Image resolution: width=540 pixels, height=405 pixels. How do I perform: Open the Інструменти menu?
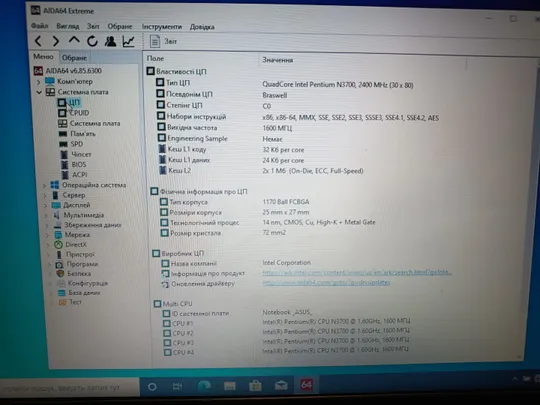[162, 27]
